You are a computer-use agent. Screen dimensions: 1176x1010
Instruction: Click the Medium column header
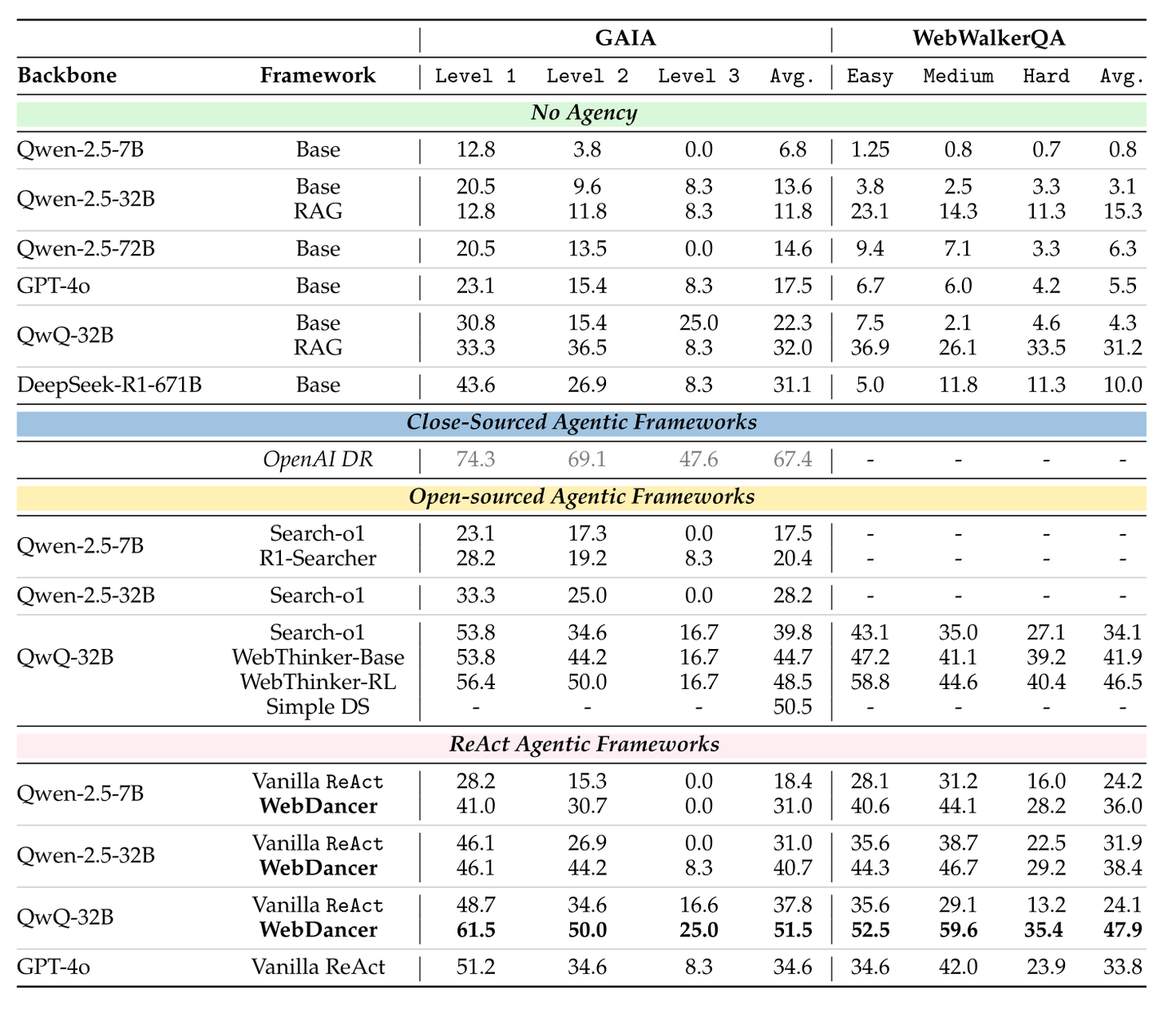coord(958,77)
